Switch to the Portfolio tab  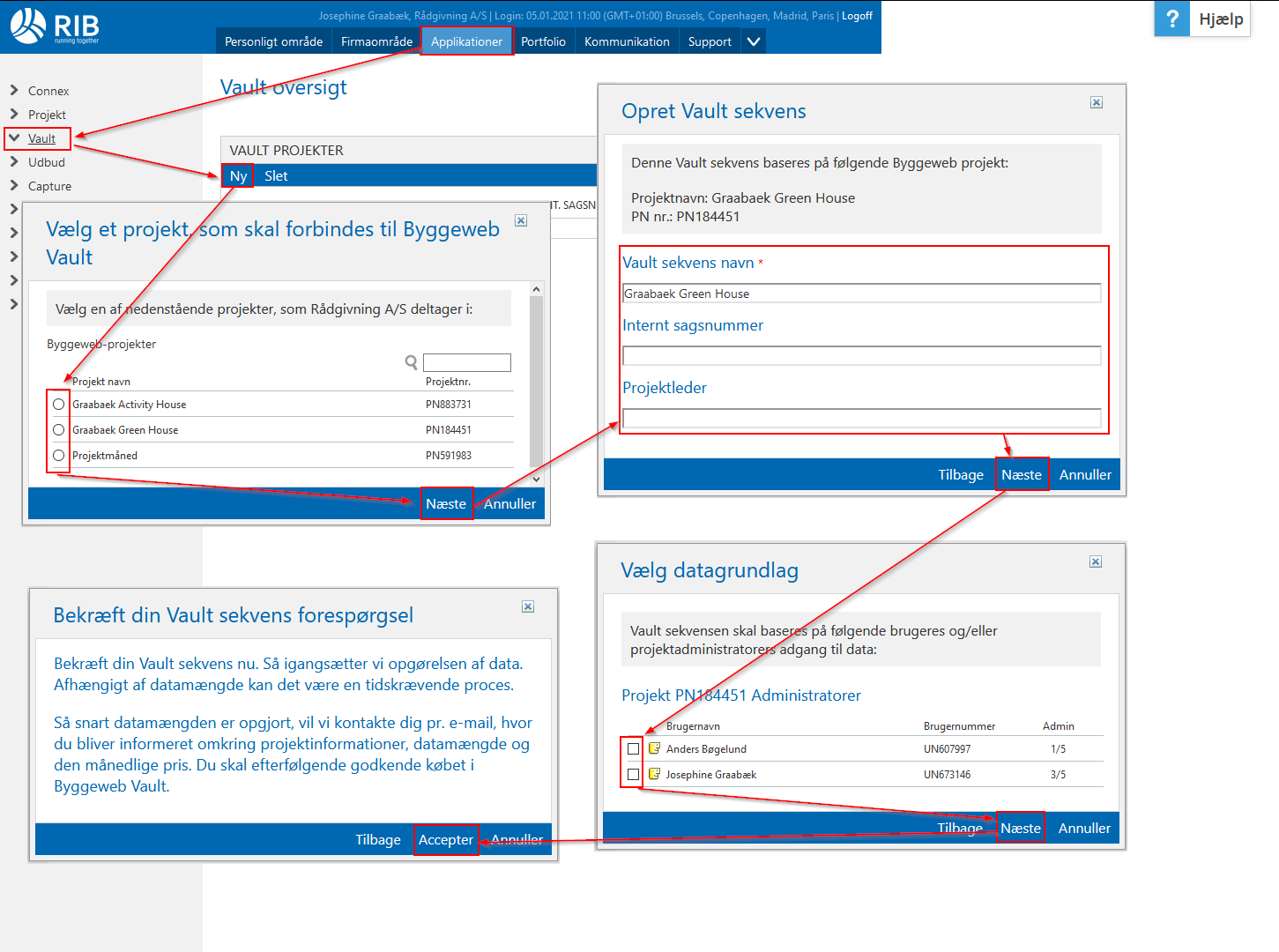click(x=543, y=41)
